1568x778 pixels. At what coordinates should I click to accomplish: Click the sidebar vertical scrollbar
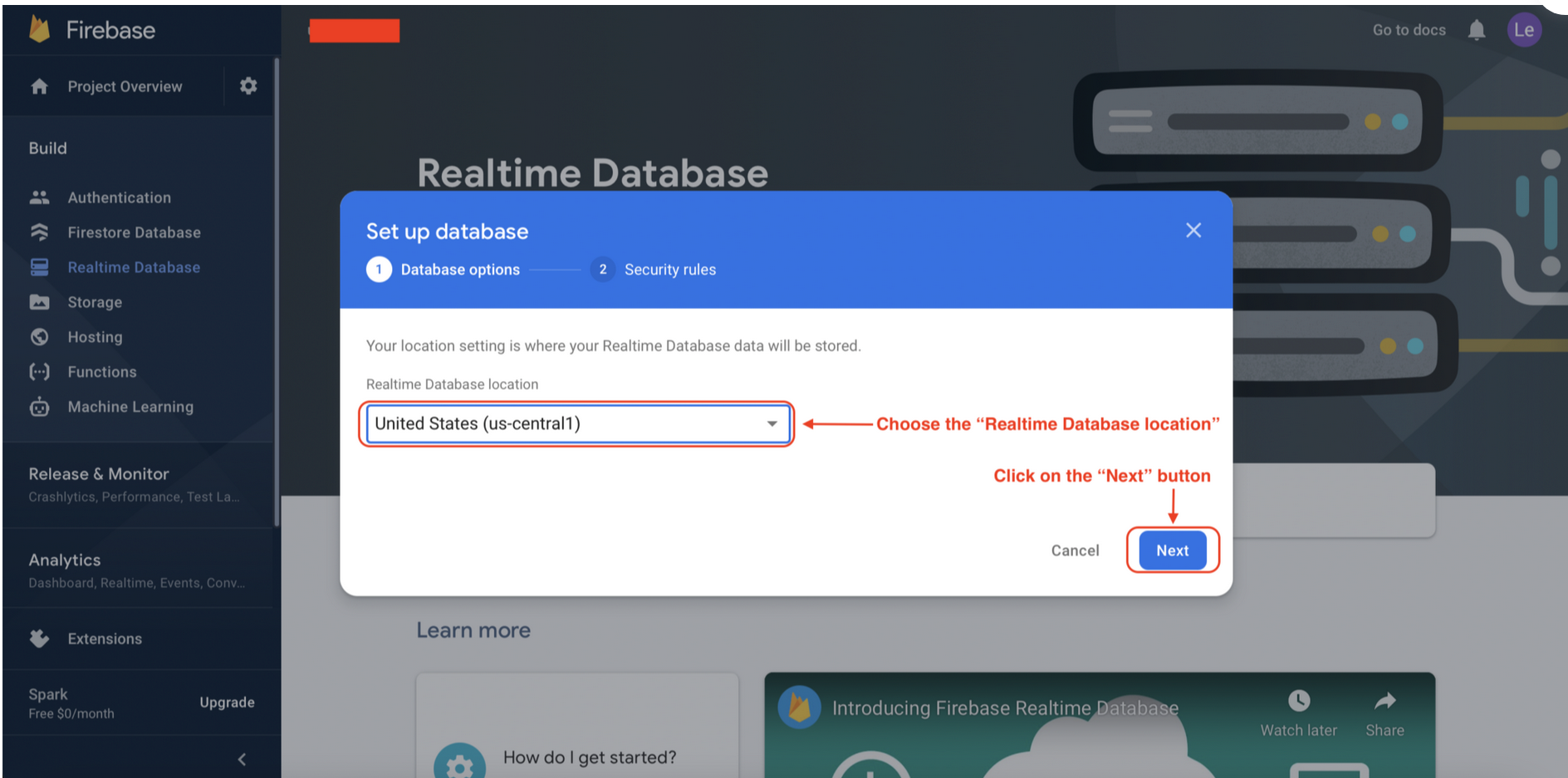click(277, 291)
